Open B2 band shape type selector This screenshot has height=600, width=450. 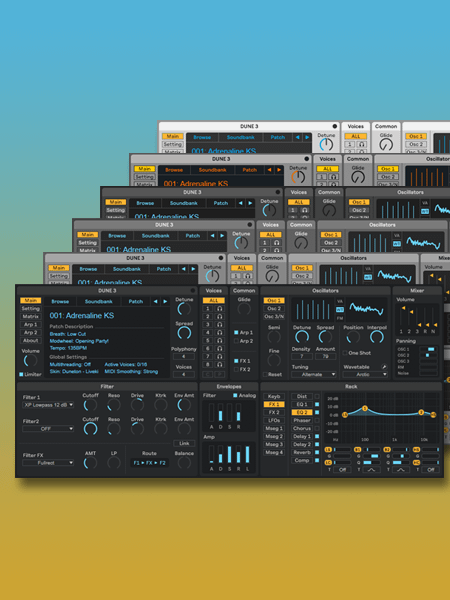(401, 470)
